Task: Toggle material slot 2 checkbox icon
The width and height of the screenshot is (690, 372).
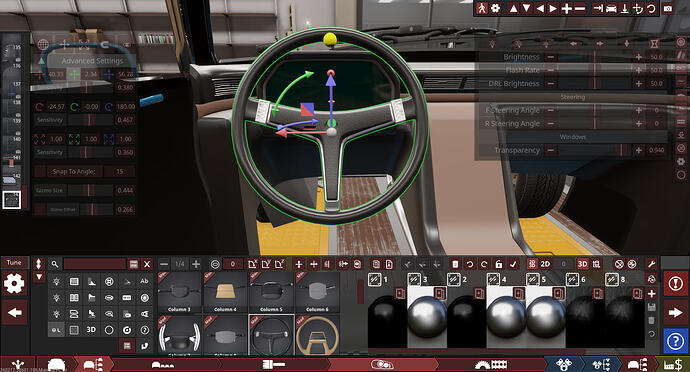Action: 454,279
